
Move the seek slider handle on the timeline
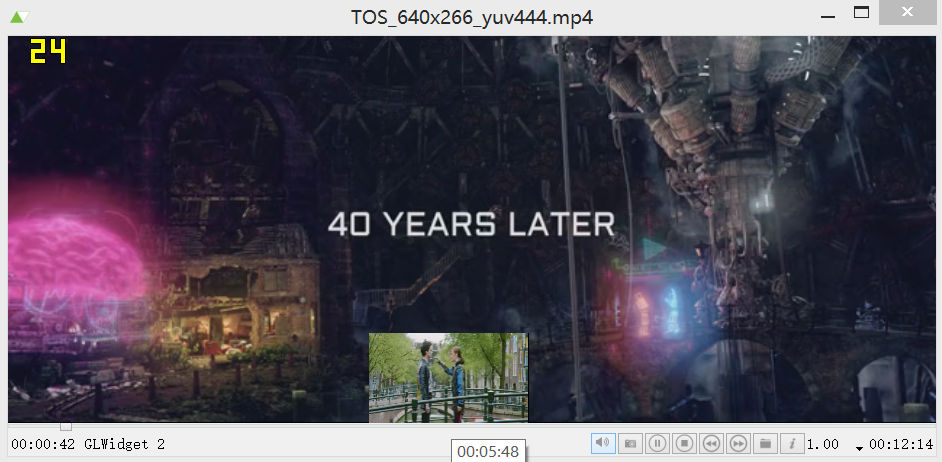coord(66,427)
